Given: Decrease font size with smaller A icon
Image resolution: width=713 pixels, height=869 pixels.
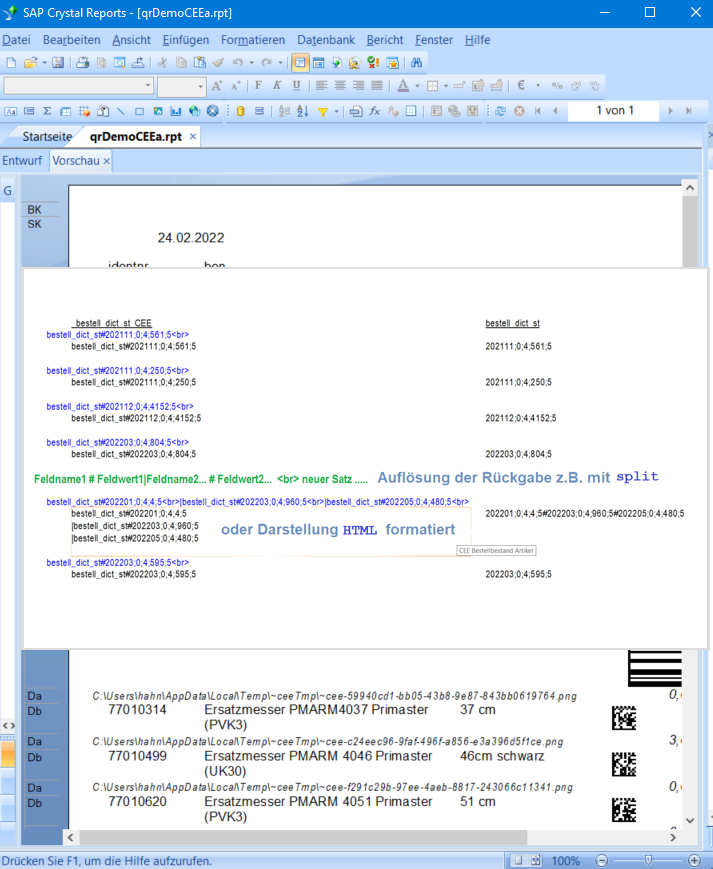Looking at the screenshot, I should 236,86.
